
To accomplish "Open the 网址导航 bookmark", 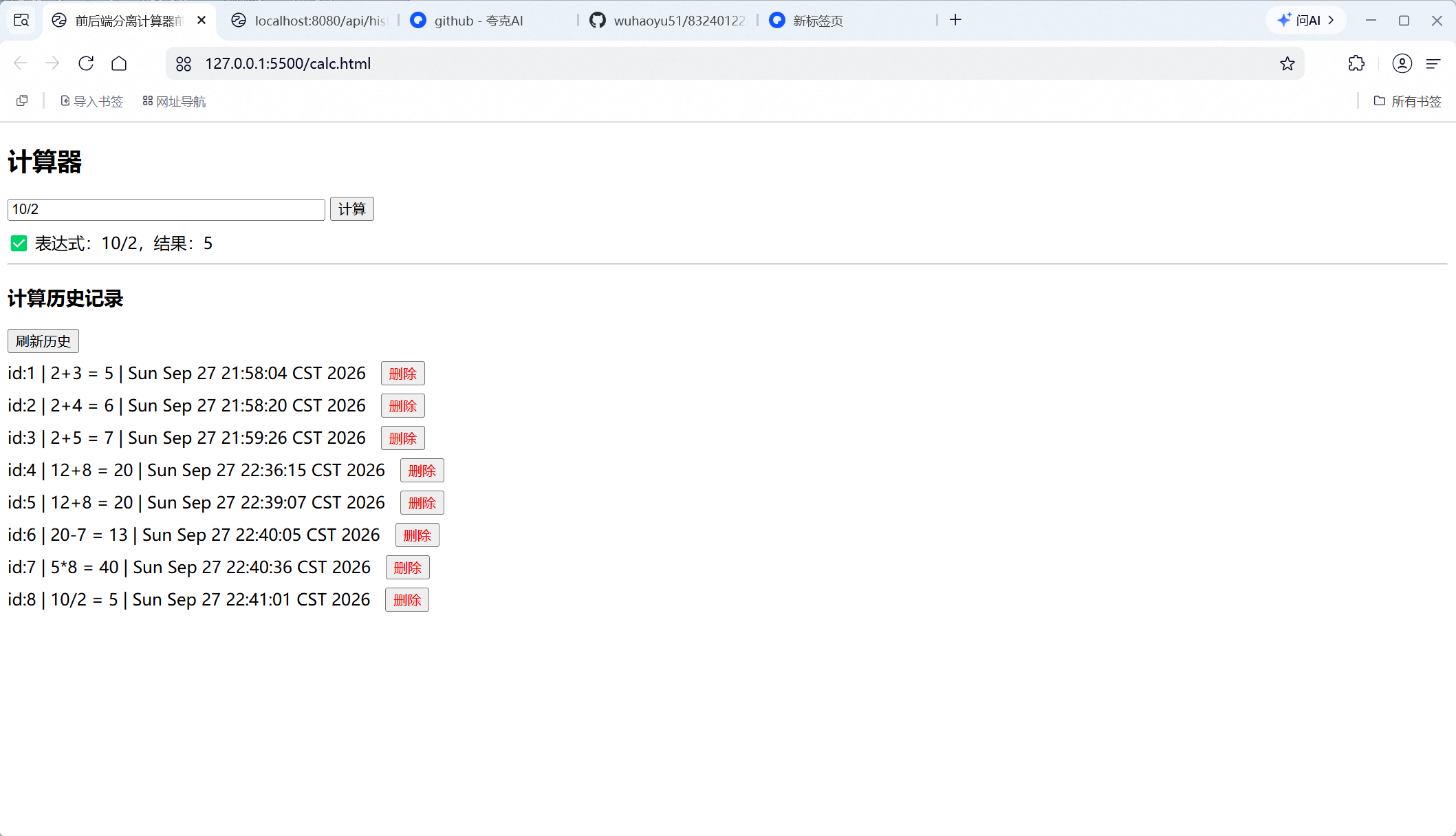I will pos(174,101).
